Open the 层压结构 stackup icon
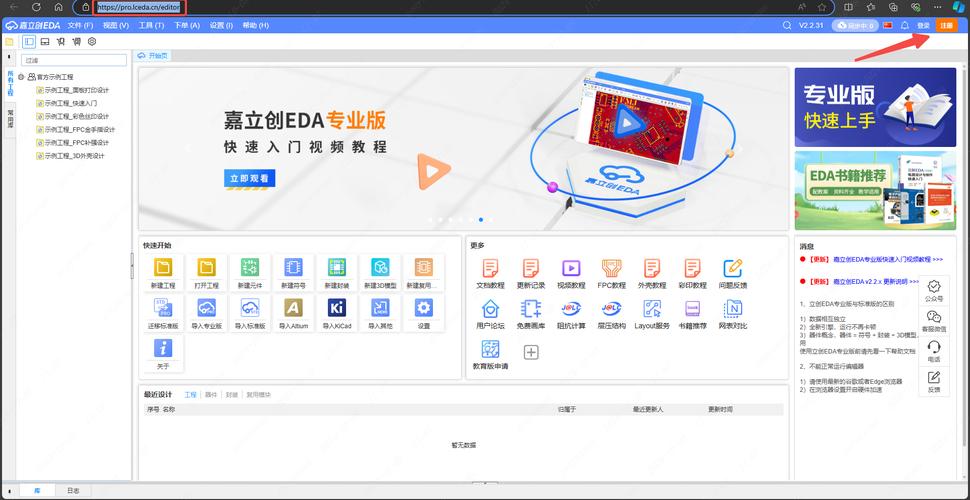 coord(611,308)
